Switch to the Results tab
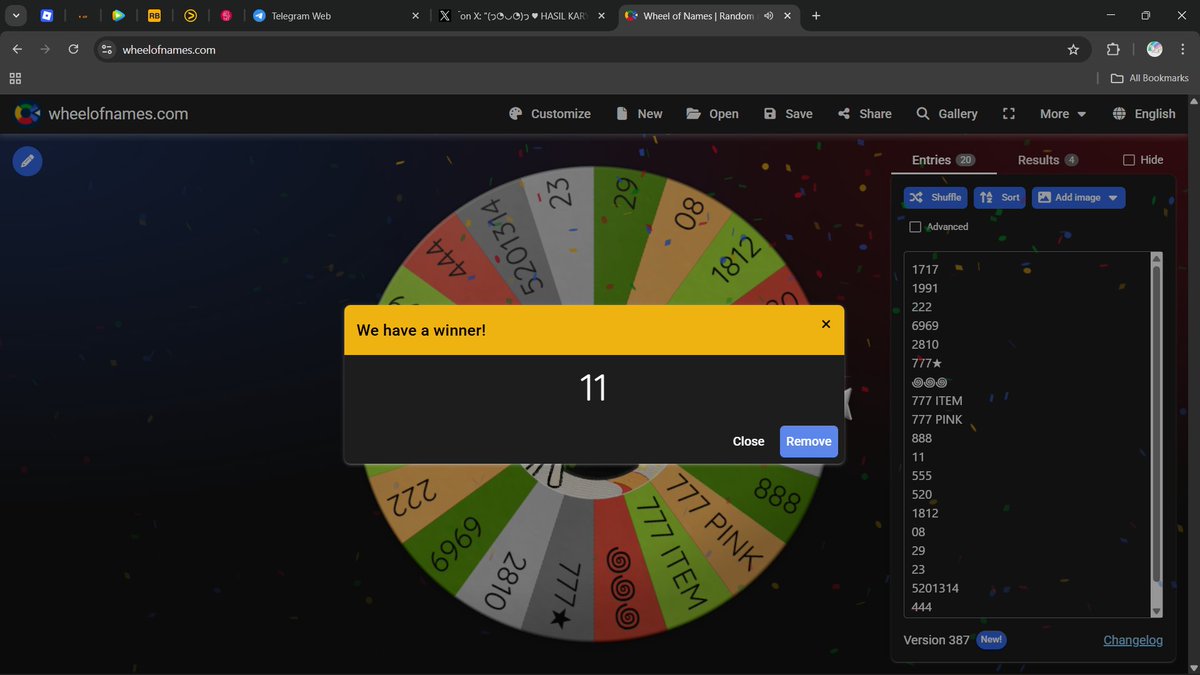 pyautogui.click(x=1048, y=160)
